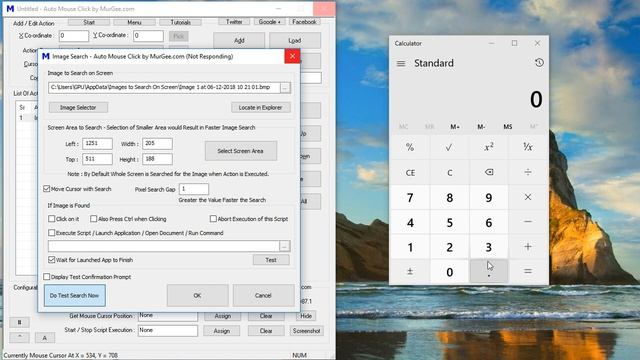Click the Google + button in main window

(x=269, y=22)
